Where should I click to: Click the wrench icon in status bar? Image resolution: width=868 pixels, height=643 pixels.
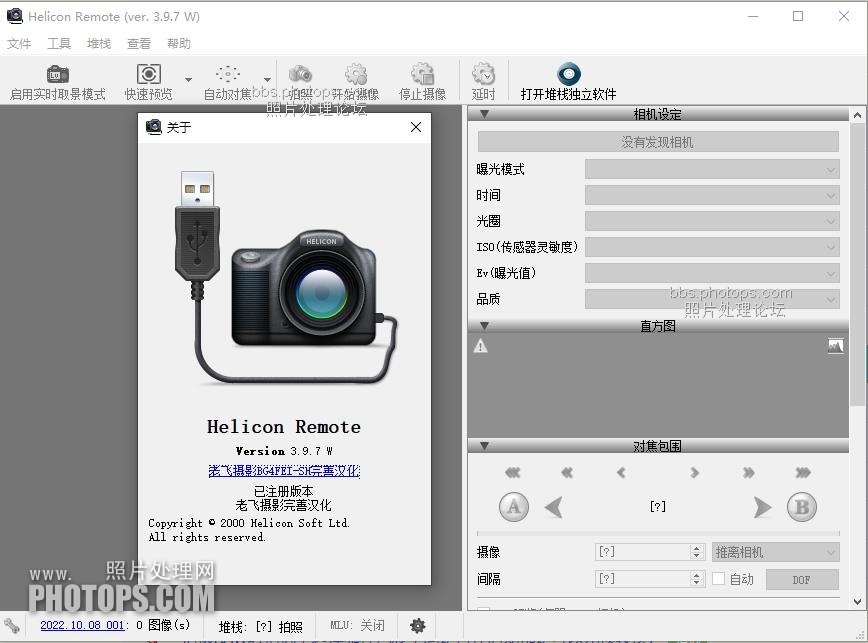pos(12,626)
